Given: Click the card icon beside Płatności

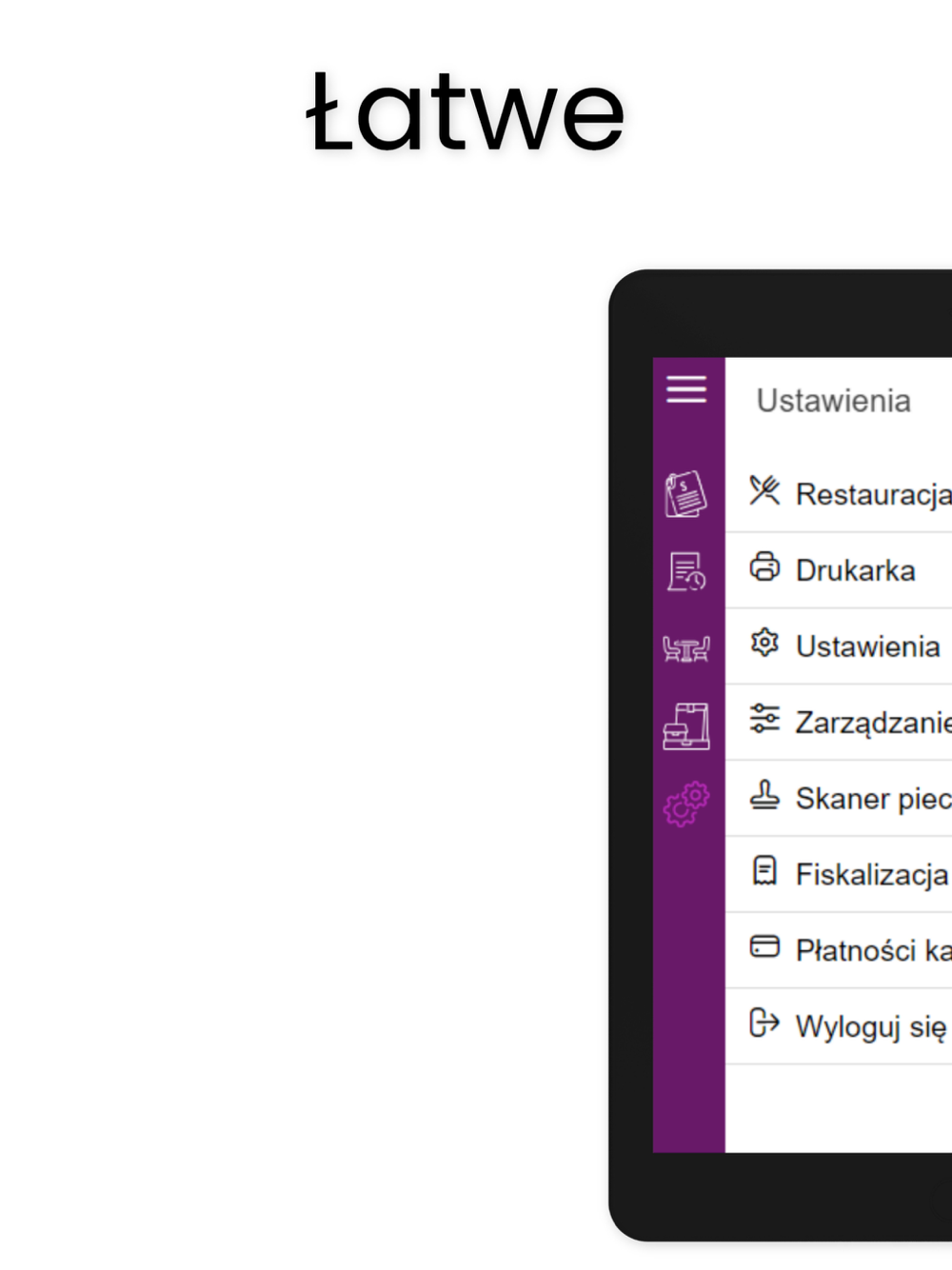Looking at the screenshot, I should tap(764, 946).
